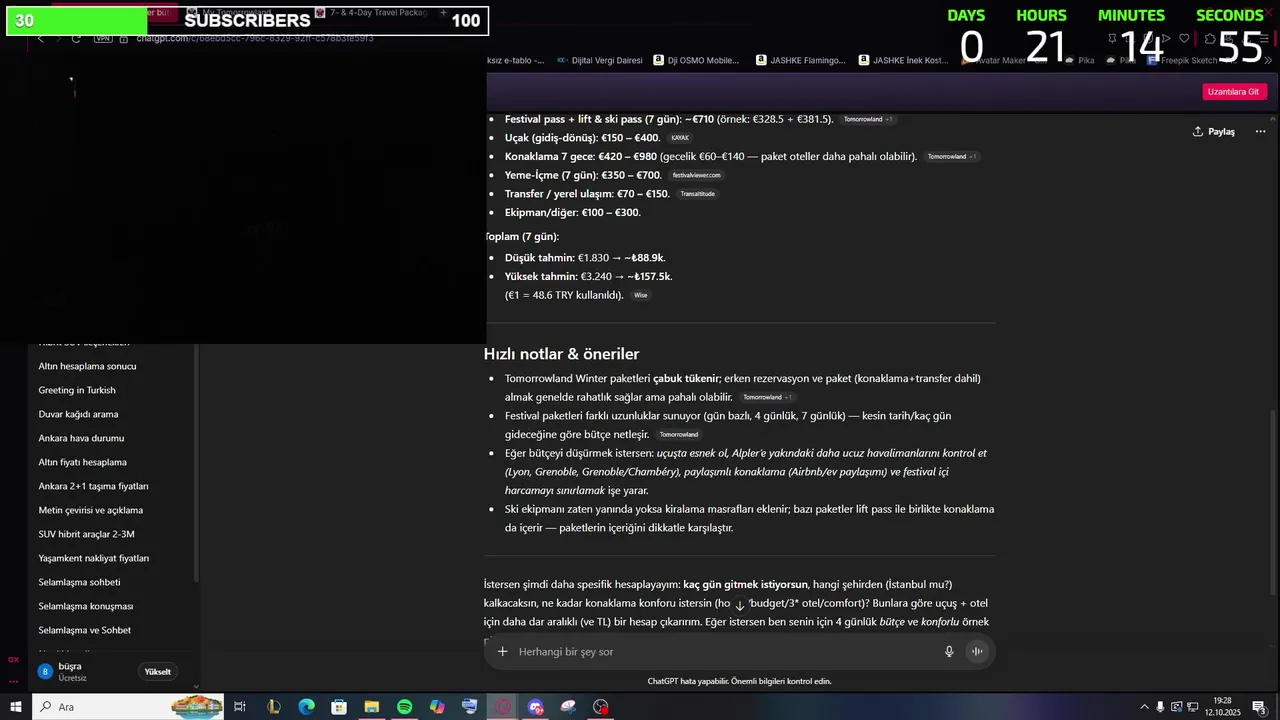Open Discord from the taskbar

point(535,707)
